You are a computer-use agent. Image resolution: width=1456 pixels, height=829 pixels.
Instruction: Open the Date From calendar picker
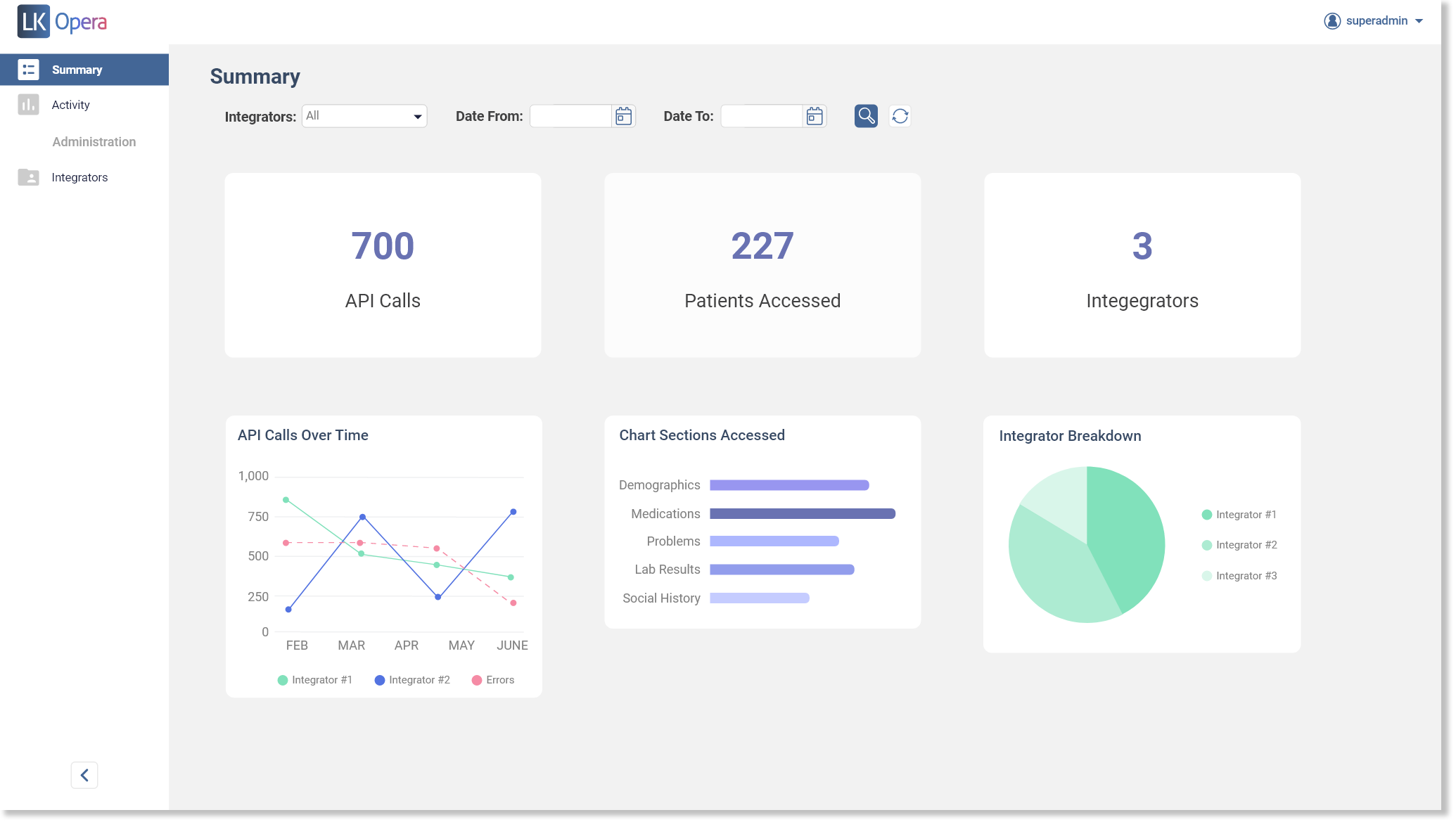coord(623,116)
